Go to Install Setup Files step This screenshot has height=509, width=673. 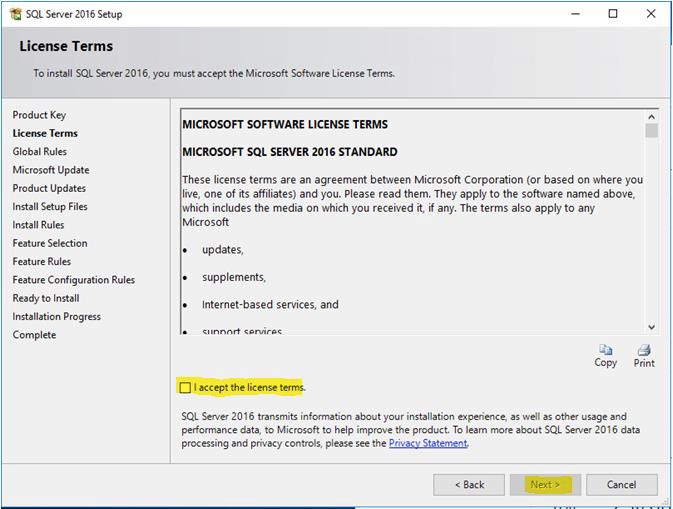click(50, 207)
